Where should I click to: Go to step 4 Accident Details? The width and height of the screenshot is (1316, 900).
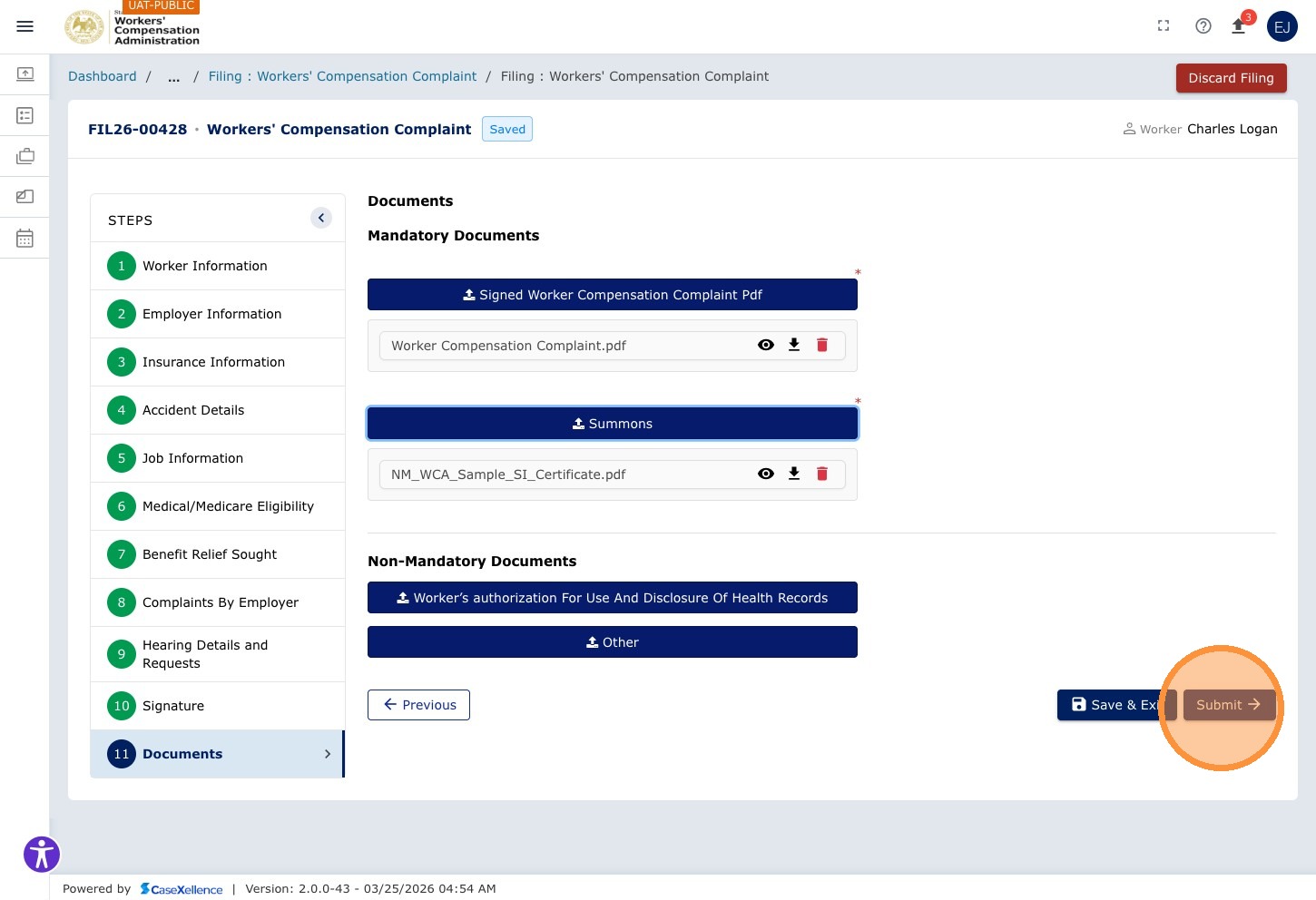[x=218, y=410]
